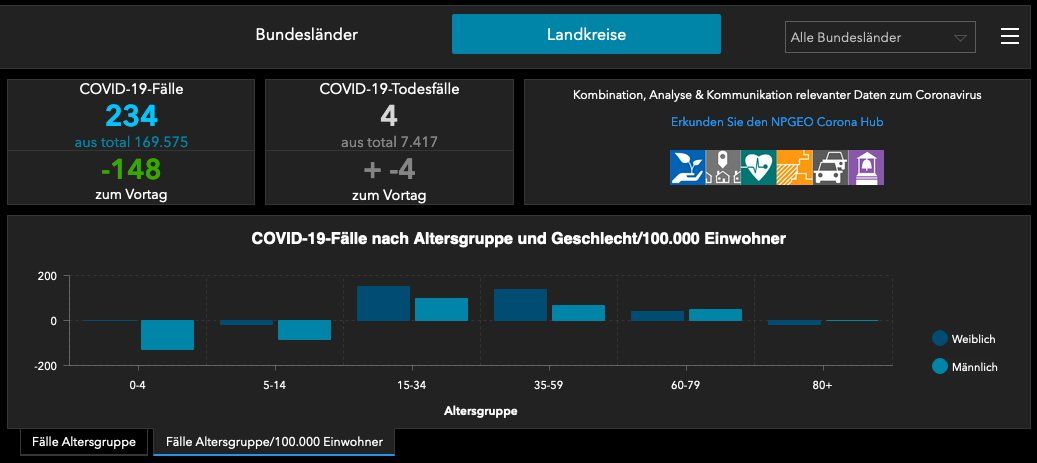Toggle the Männlich legend series

[965, 366]
